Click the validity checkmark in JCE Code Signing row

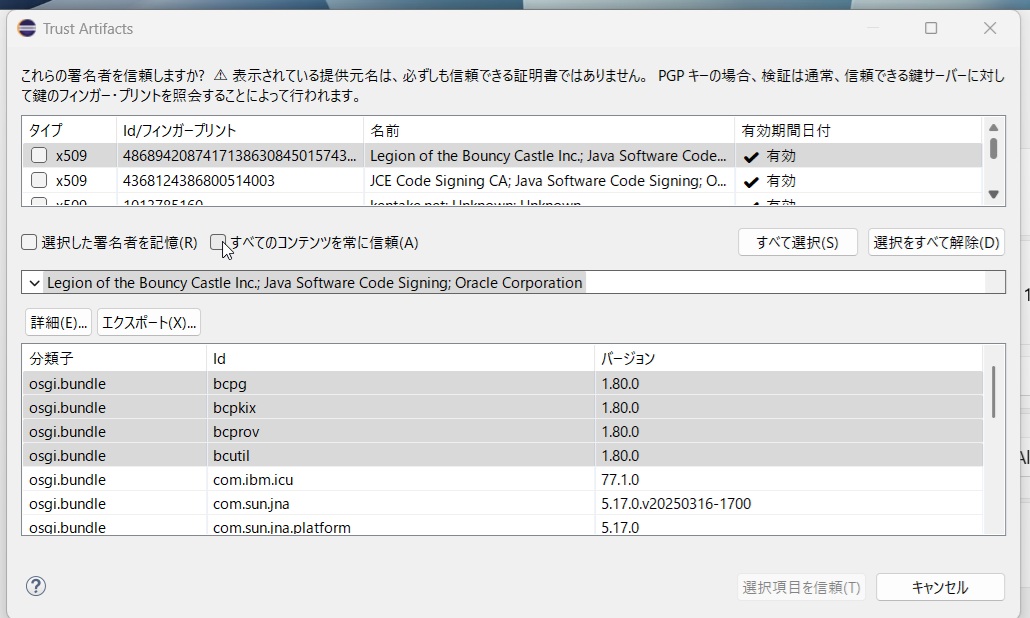coord(751,181)
